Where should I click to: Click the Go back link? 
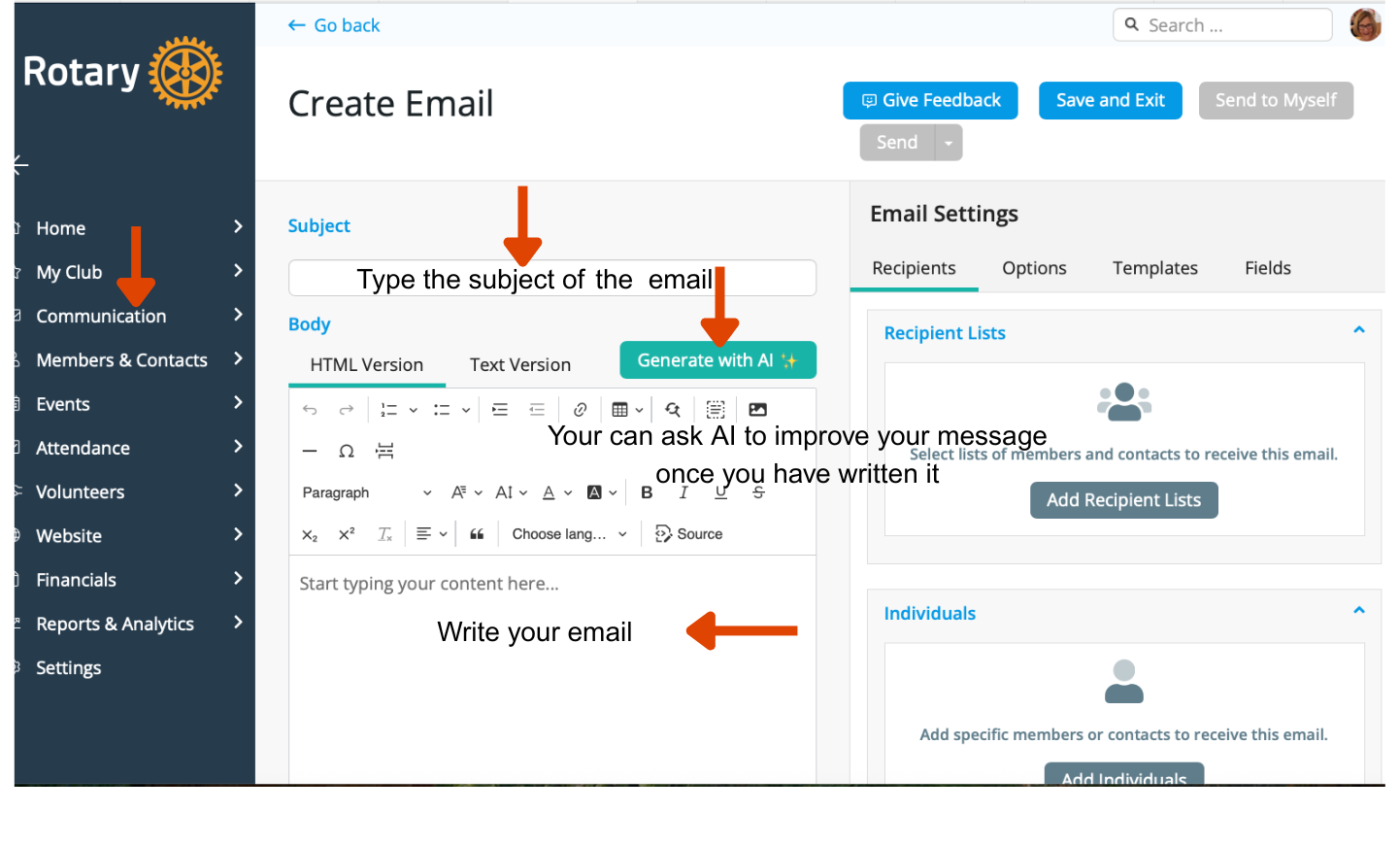[334, 25]
